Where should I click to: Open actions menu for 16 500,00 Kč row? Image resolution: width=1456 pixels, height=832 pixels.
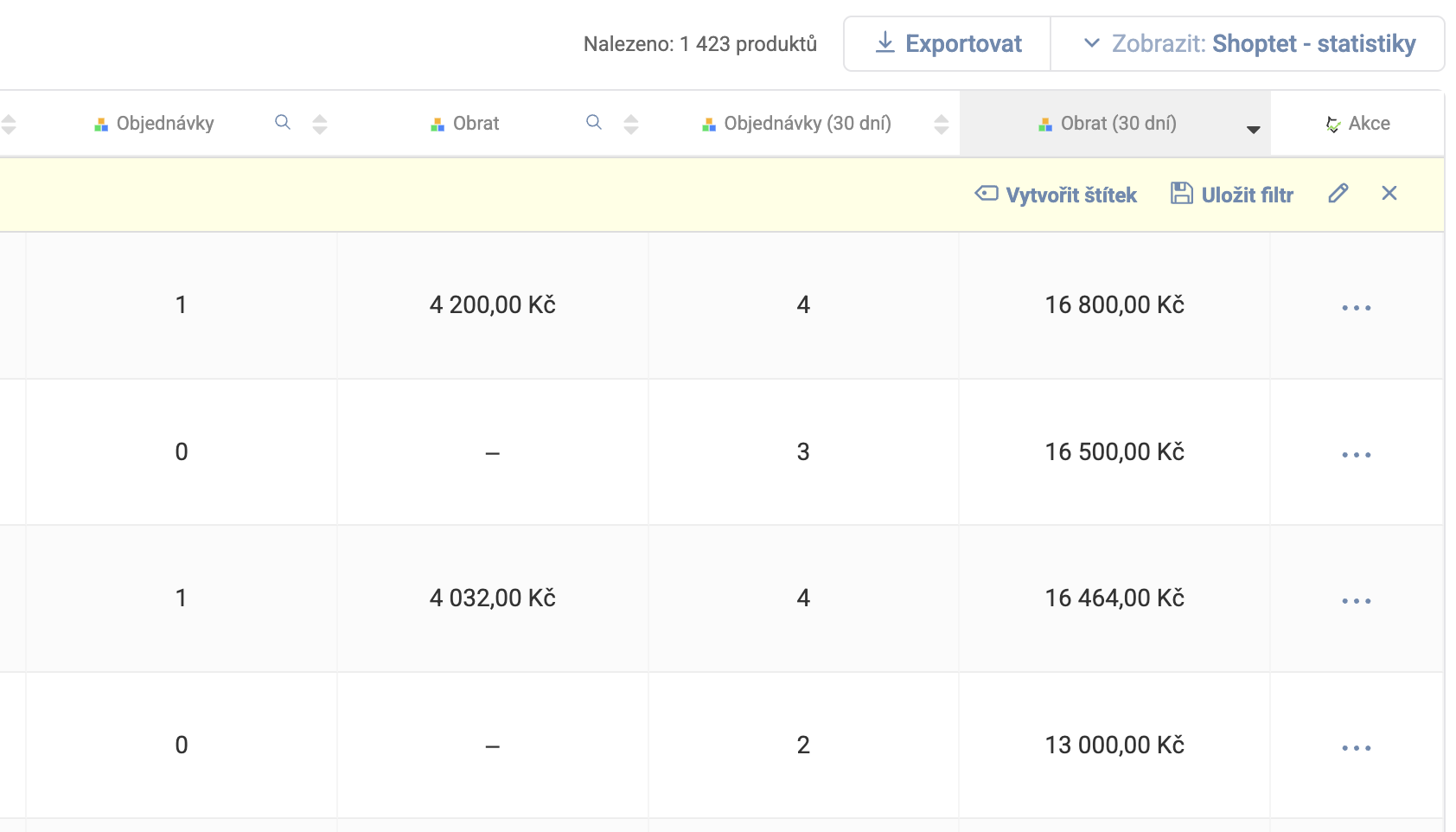pos(1356,455)
